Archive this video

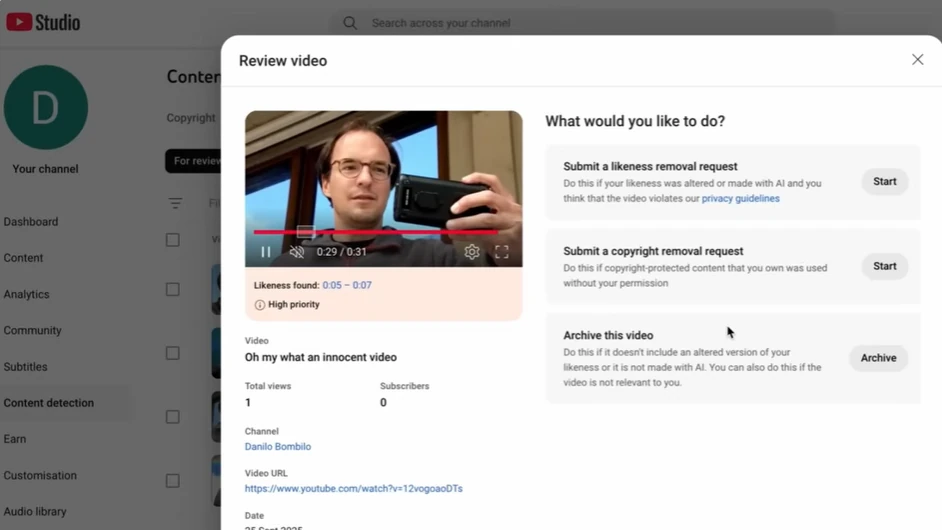pos(878,358)
